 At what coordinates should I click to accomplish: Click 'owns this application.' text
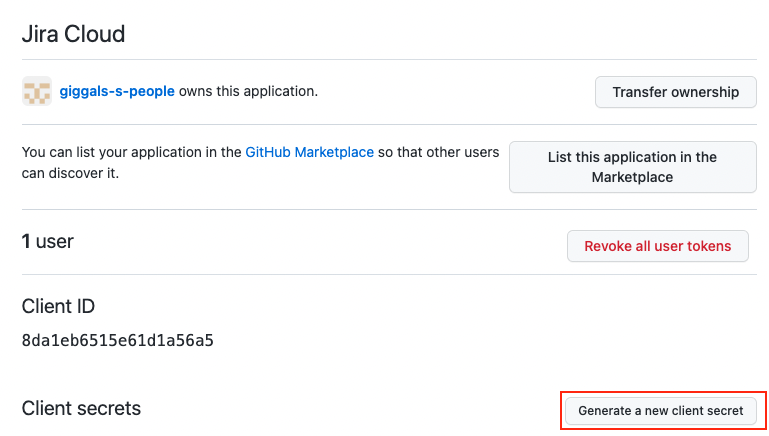(x=248, y=91)
